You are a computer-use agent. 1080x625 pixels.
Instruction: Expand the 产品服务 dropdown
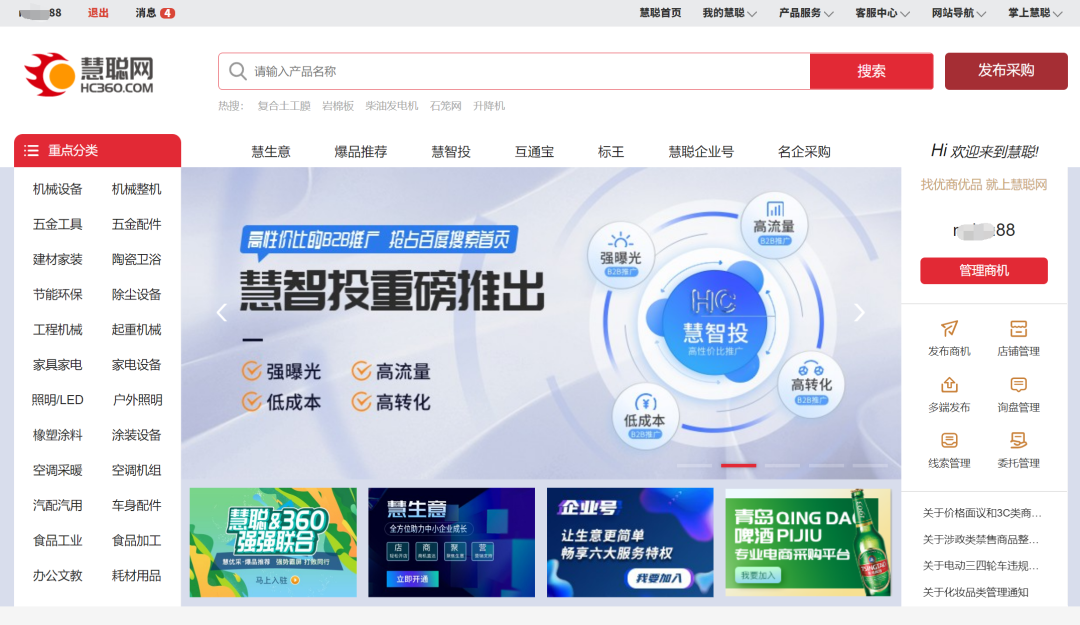click(806, 13)
